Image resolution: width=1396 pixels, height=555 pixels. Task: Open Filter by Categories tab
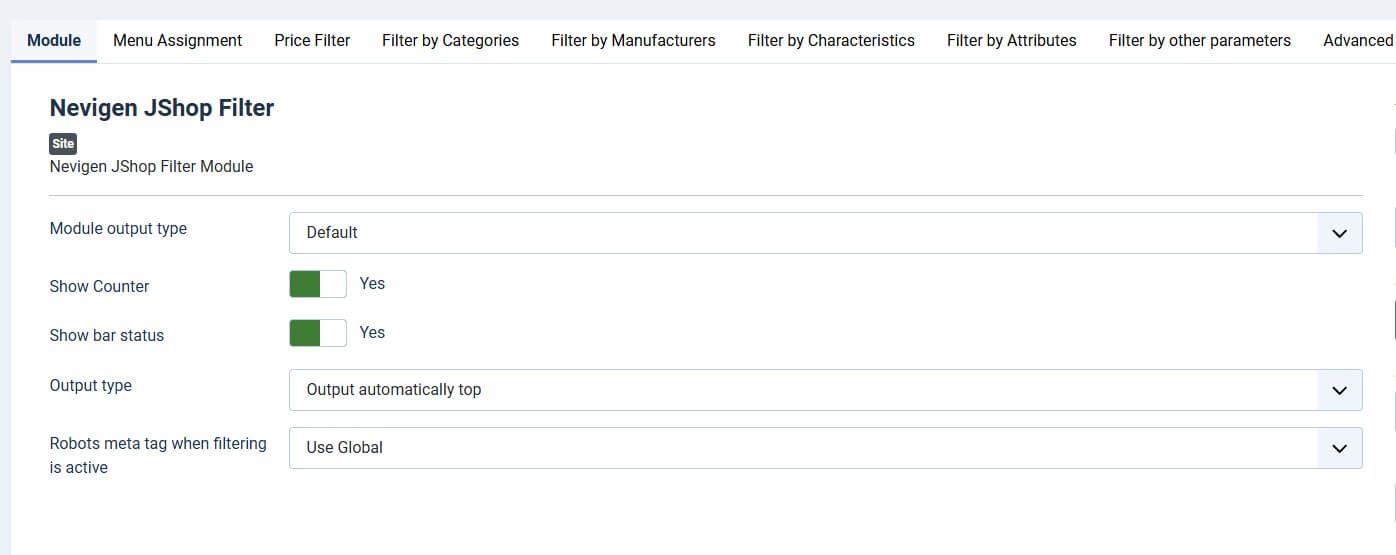(450, 41)
